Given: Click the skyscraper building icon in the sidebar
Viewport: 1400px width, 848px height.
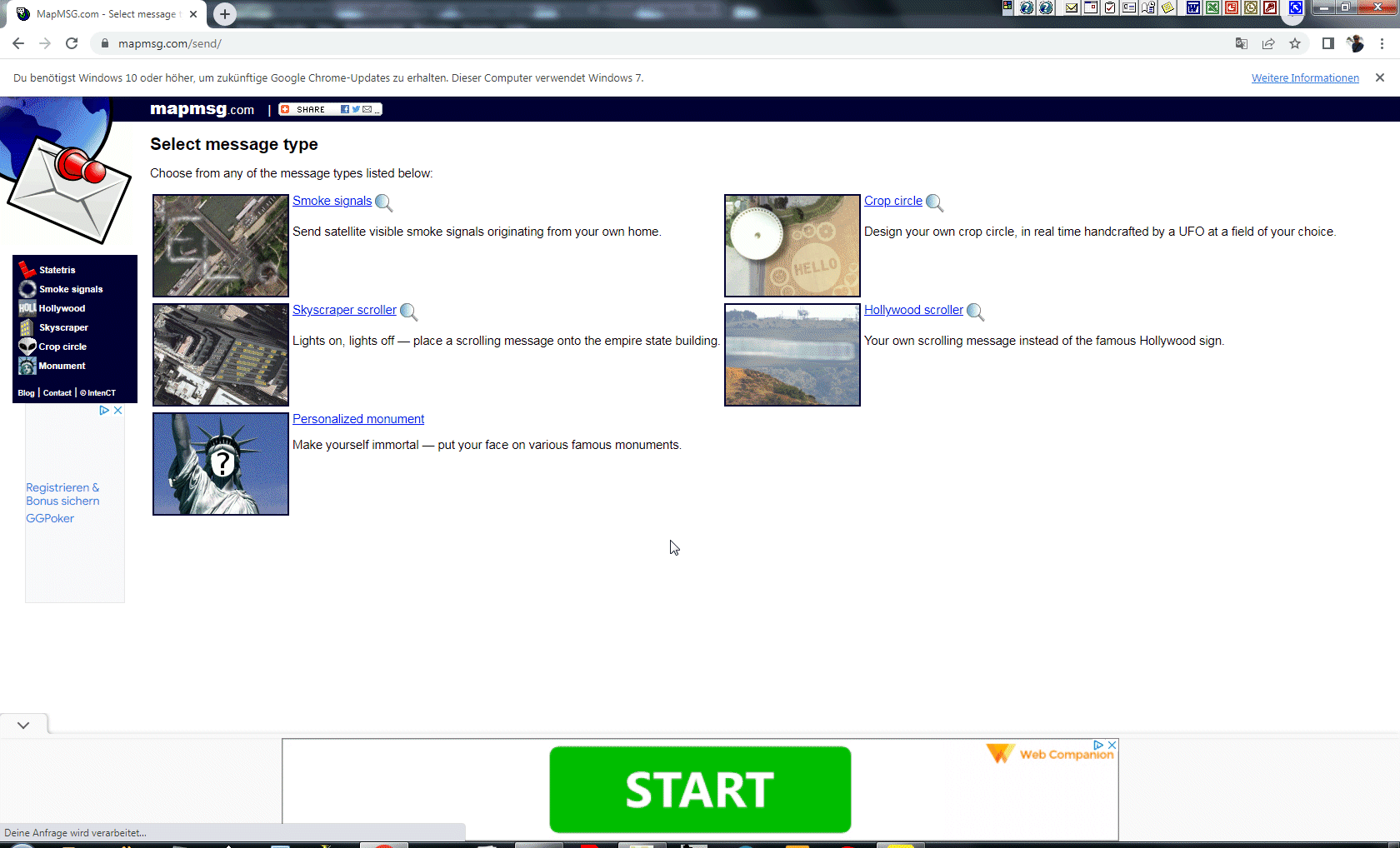Looking at the screenshot, I should (x=27, y=327).
